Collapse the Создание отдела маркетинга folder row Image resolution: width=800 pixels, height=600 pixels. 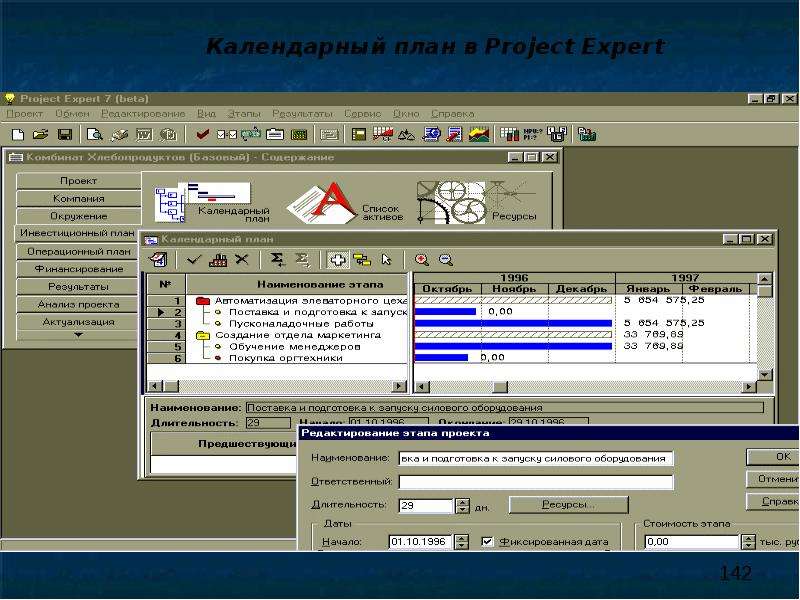[x=203, y=335]
